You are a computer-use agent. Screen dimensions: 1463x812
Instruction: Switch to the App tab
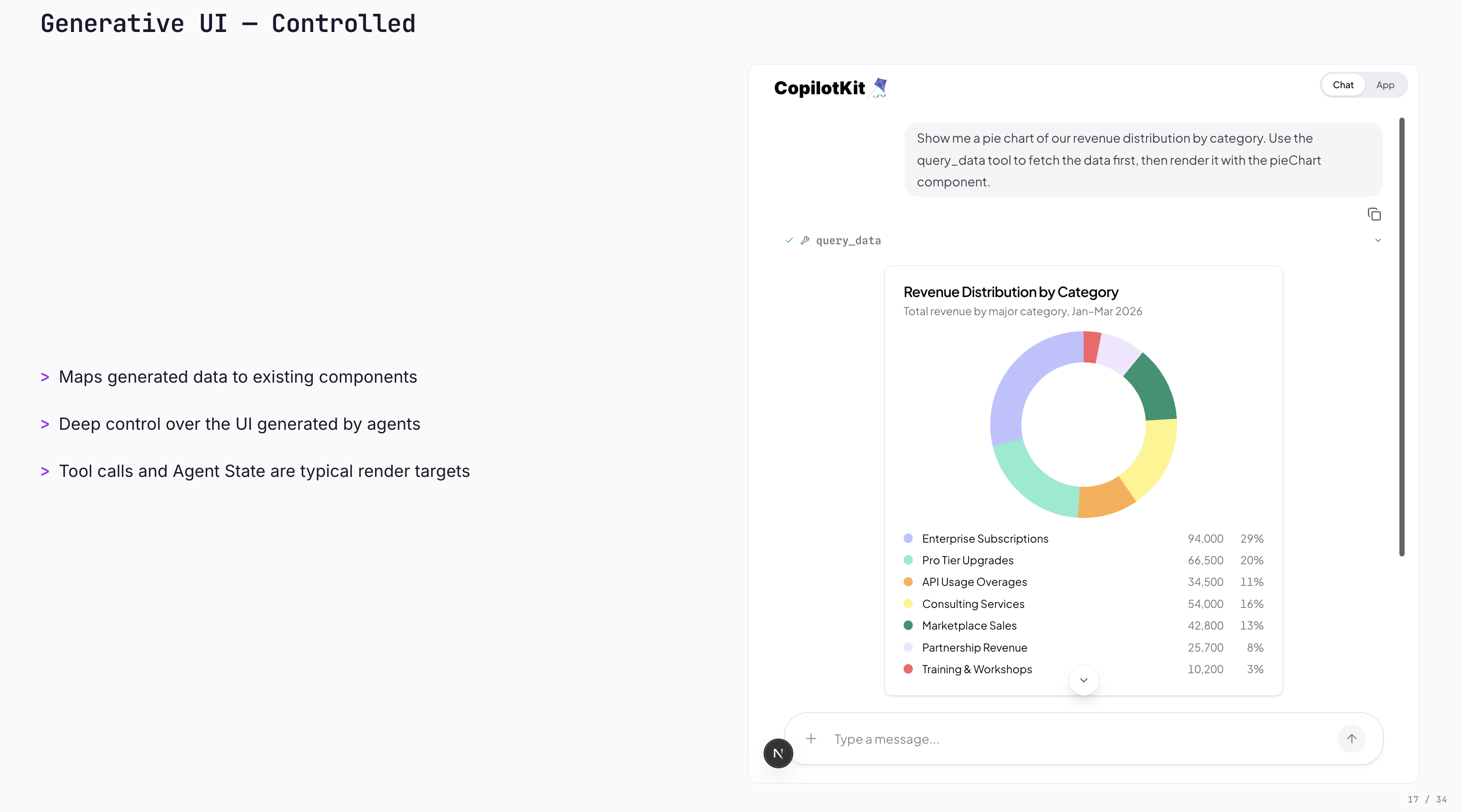click(x=1385, y=85)
